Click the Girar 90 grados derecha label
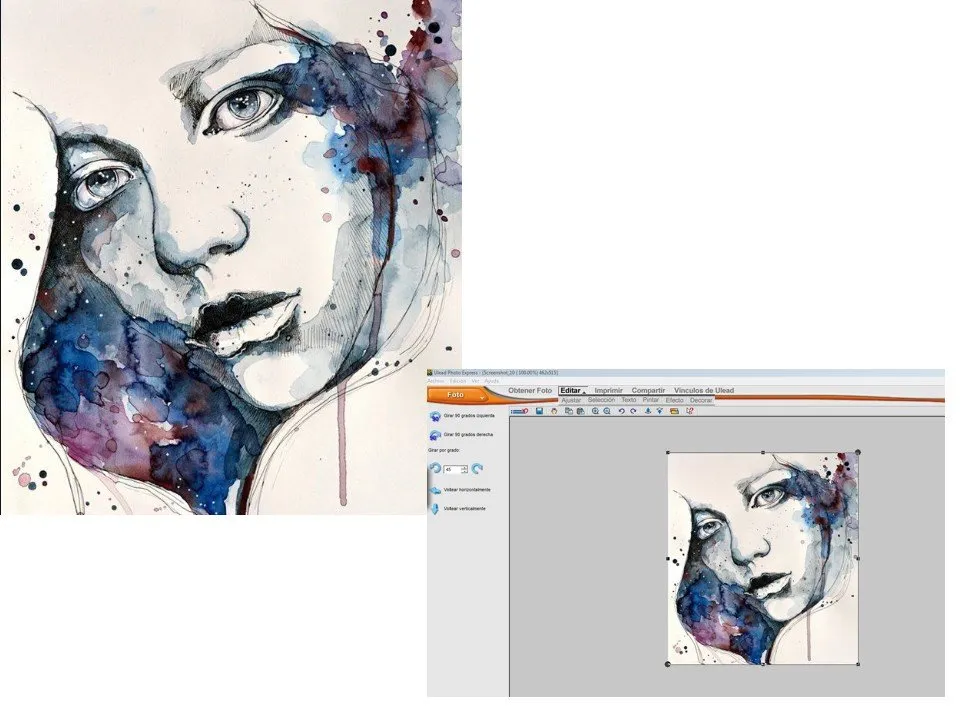The image size is (960, 720). (x=468, y=435)
